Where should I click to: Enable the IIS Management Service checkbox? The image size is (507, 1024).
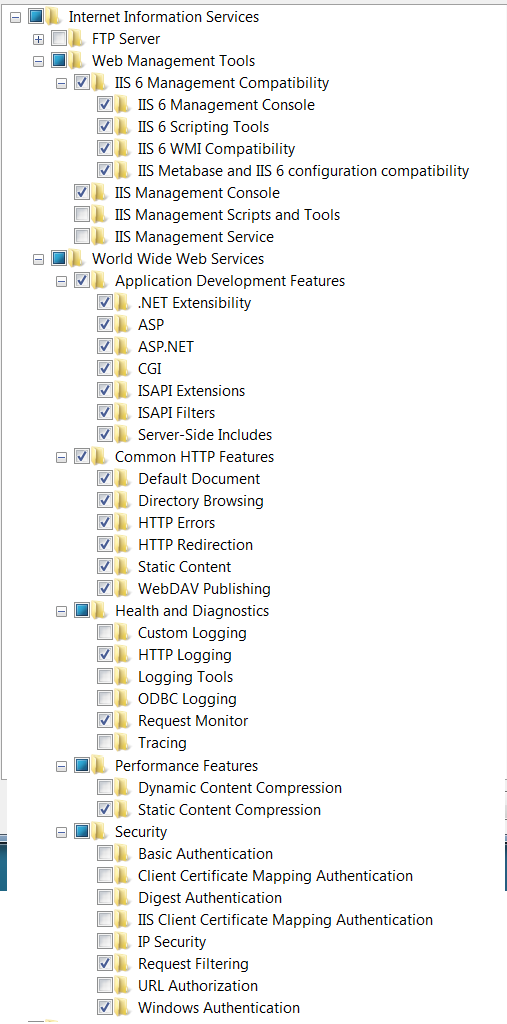pos(82,236)
